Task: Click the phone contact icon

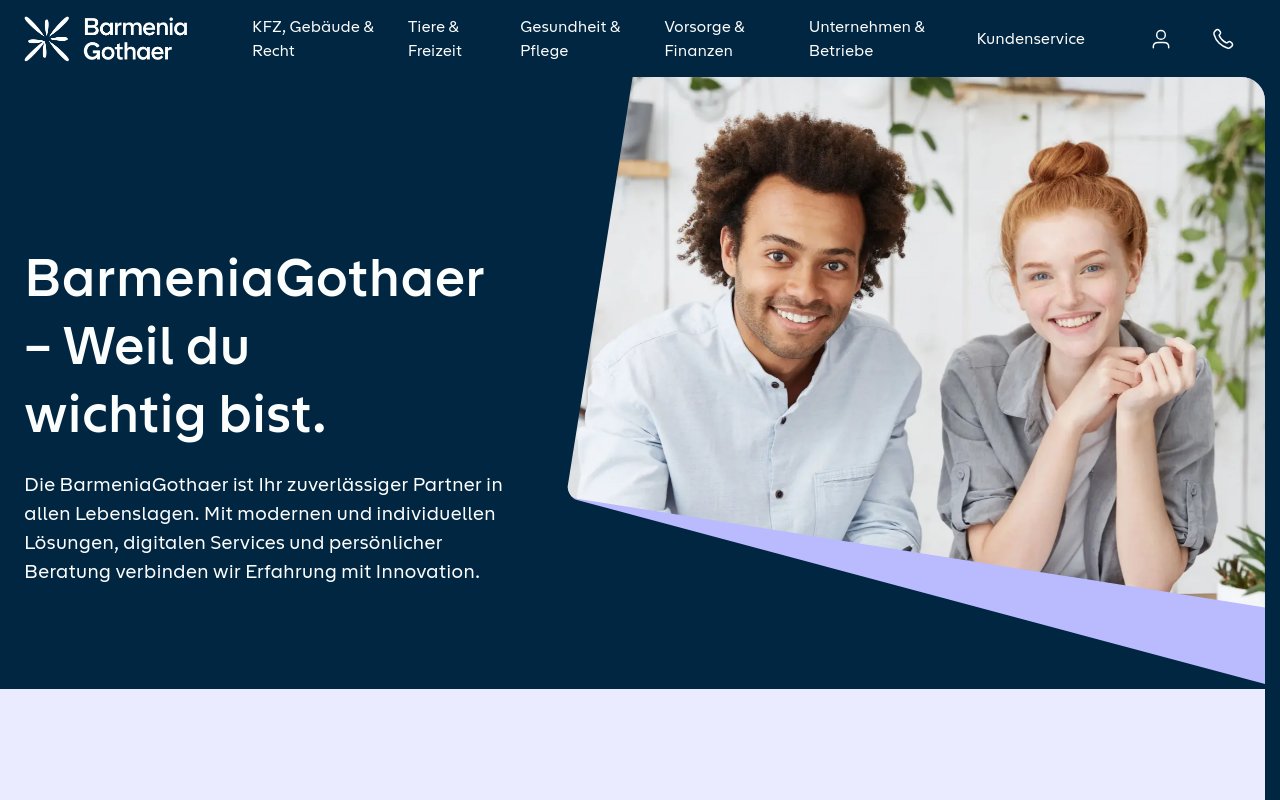Action: [x=1223, y=39]
